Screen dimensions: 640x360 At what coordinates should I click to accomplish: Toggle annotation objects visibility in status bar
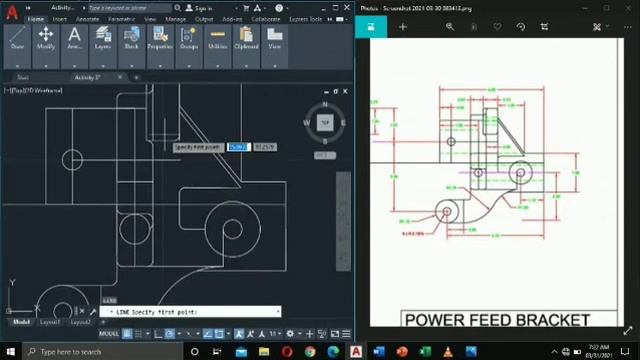[239, 334]
